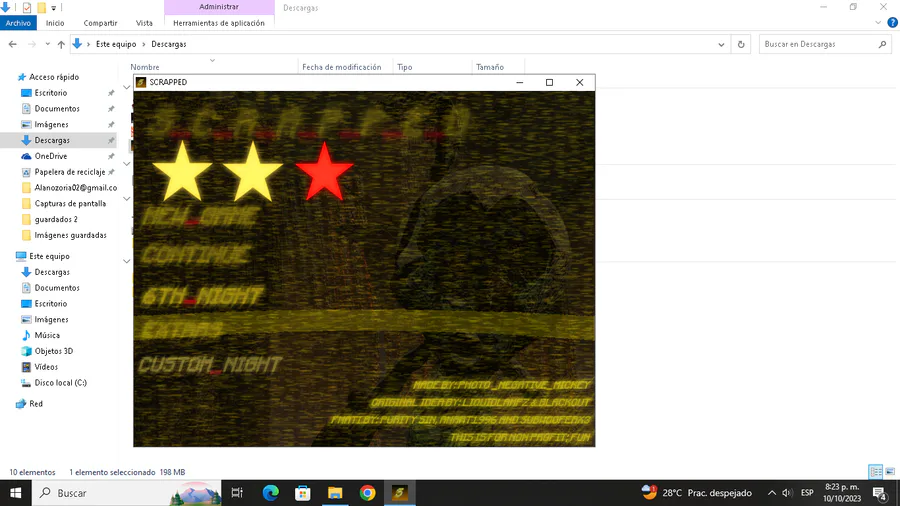Open CUSTOM_NIGHT in the game menu
The width and height of the screenshot is (900, 506).
210,365
